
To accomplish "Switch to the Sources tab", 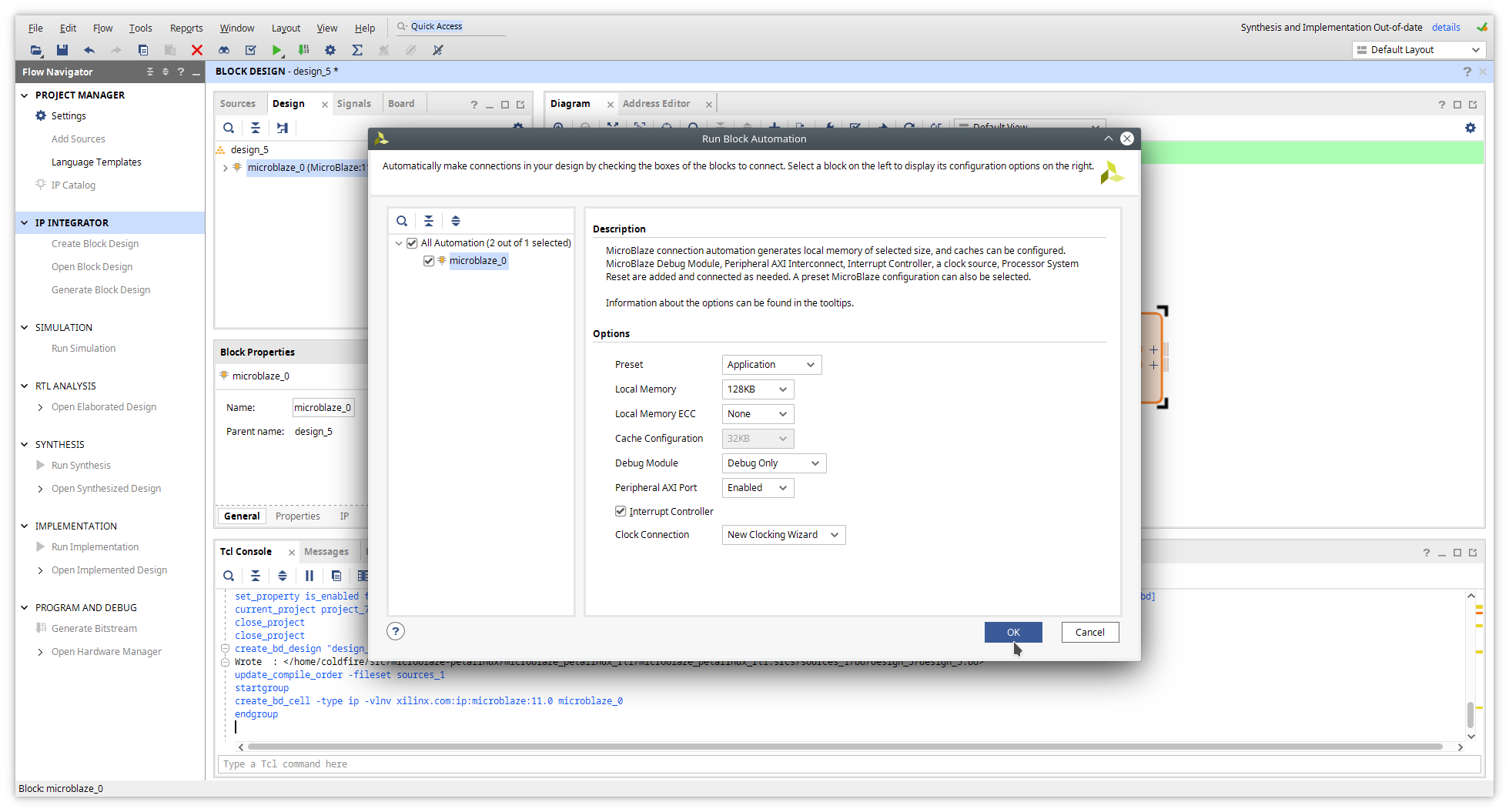I will [238, 104].
